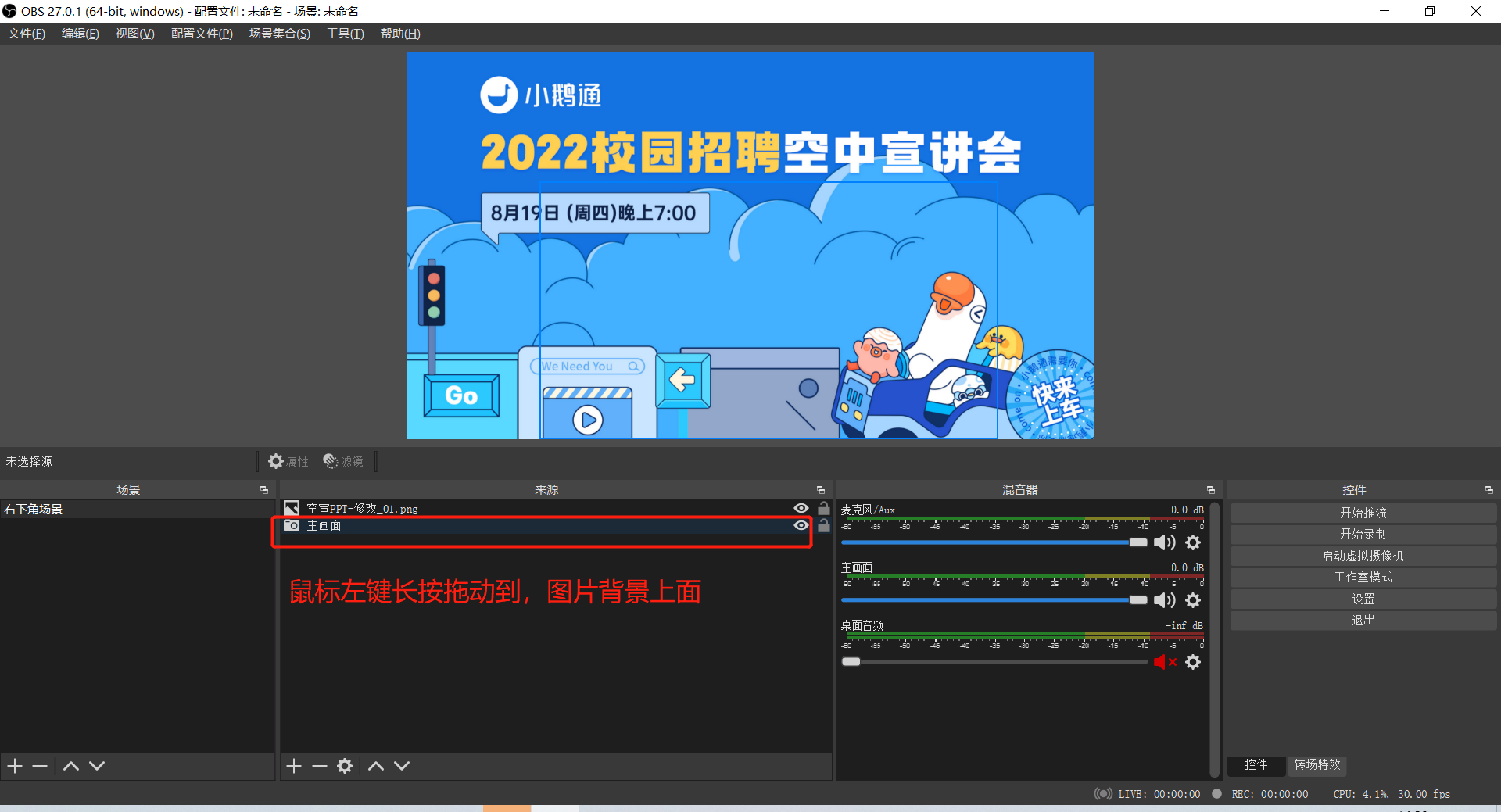Select the 右下角场景 scene
This screenshot has height=812, width=1501.
point(138,509)
